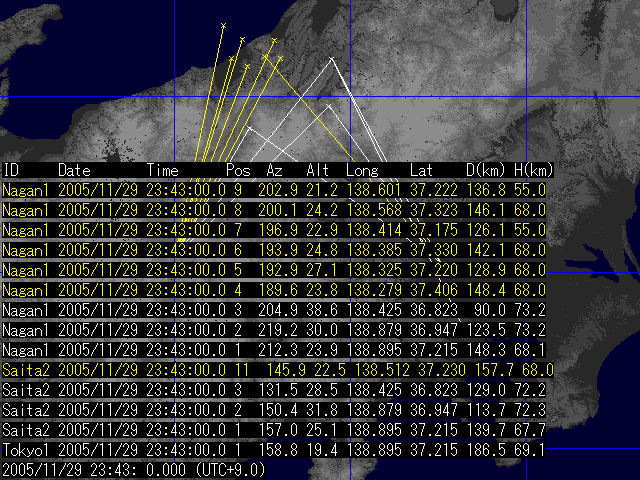Screen dimensions: 640x480
Task: Select distance value 123.5
Action: click(x=486, y=330)
